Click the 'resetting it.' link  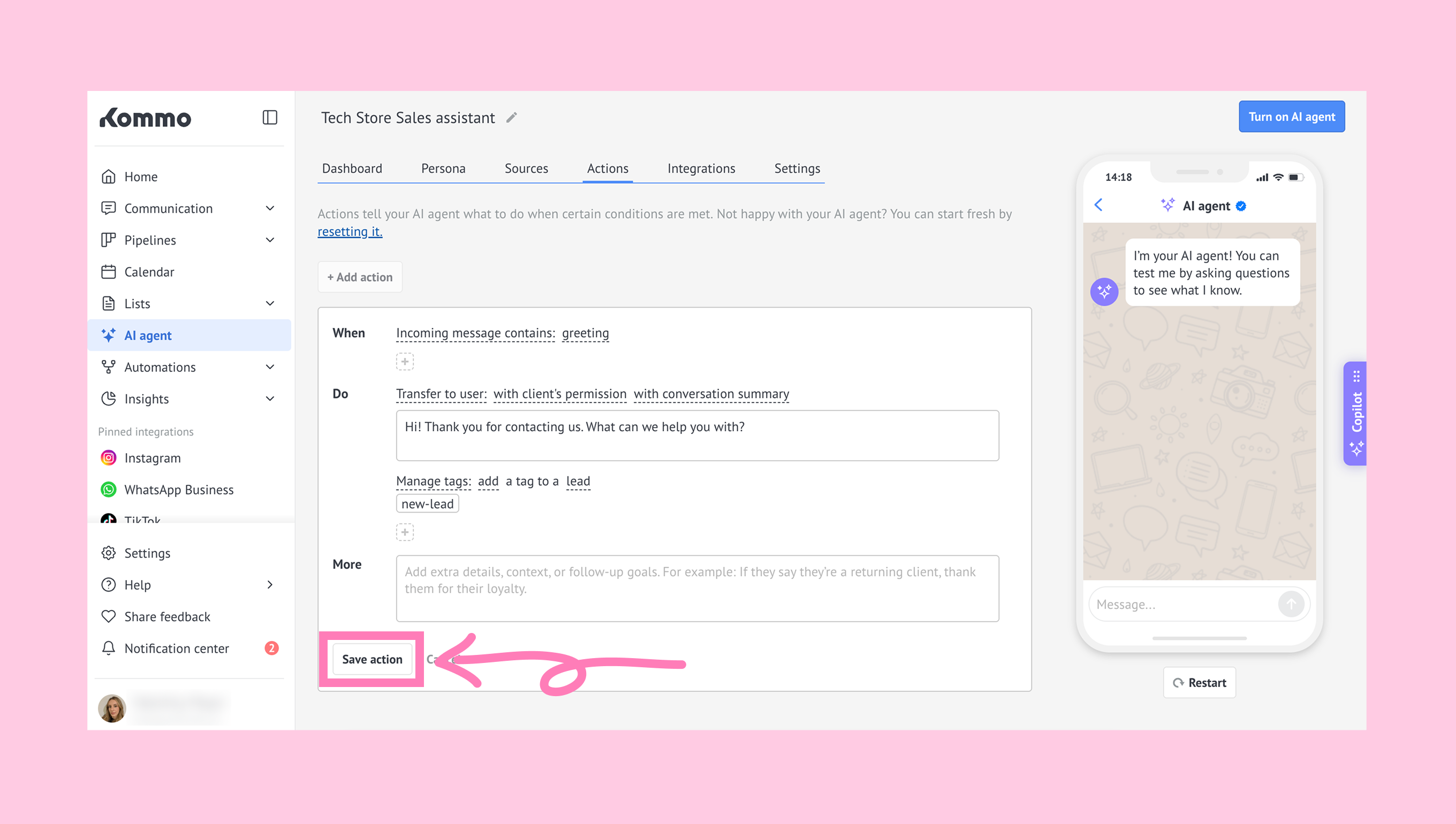coord(350,232)
